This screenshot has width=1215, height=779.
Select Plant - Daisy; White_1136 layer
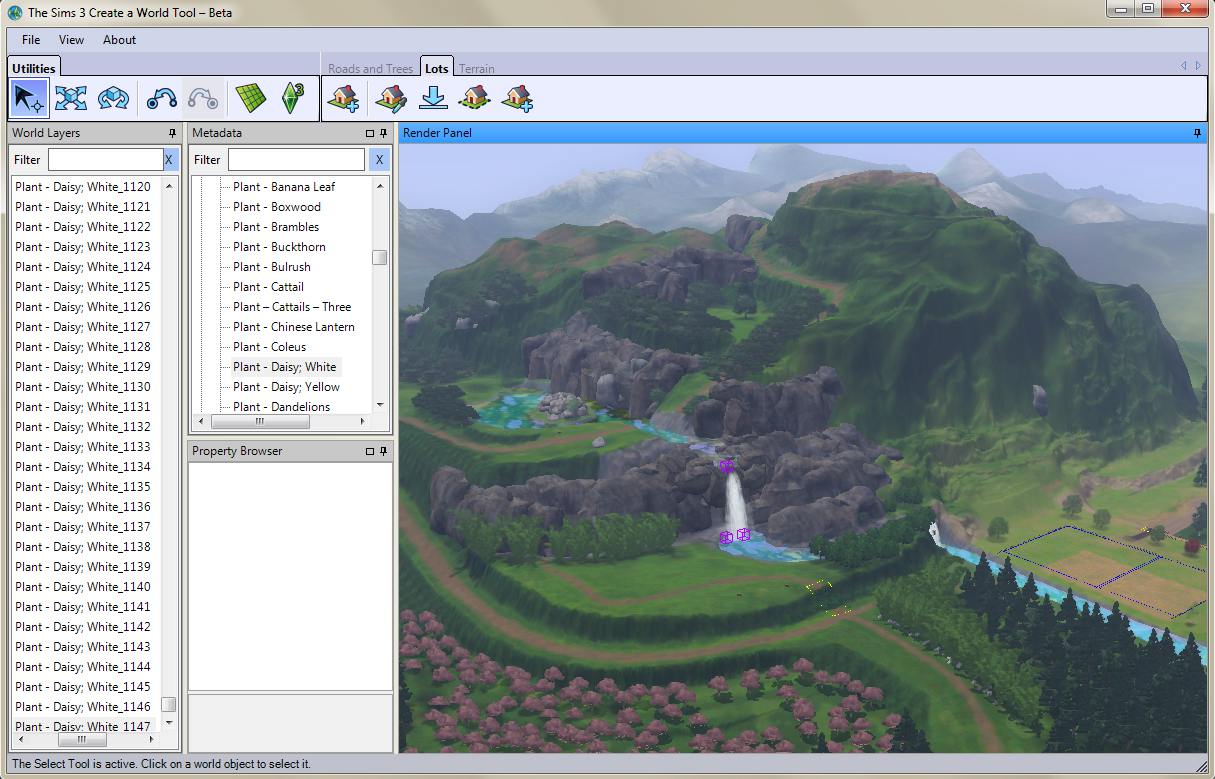click(83, 507)
